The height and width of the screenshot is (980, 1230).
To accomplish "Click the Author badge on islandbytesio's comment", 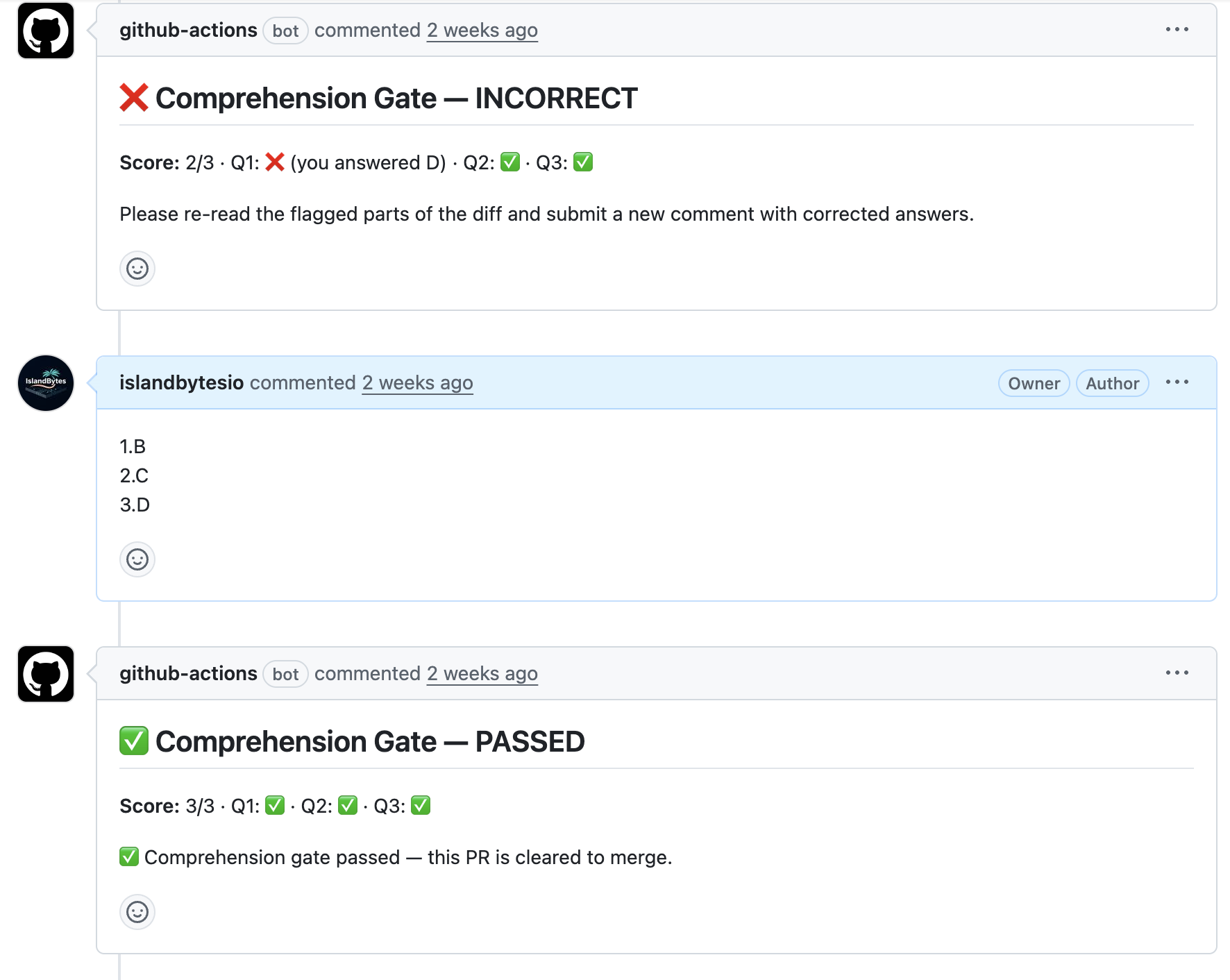I will [x=1112, y=383].
